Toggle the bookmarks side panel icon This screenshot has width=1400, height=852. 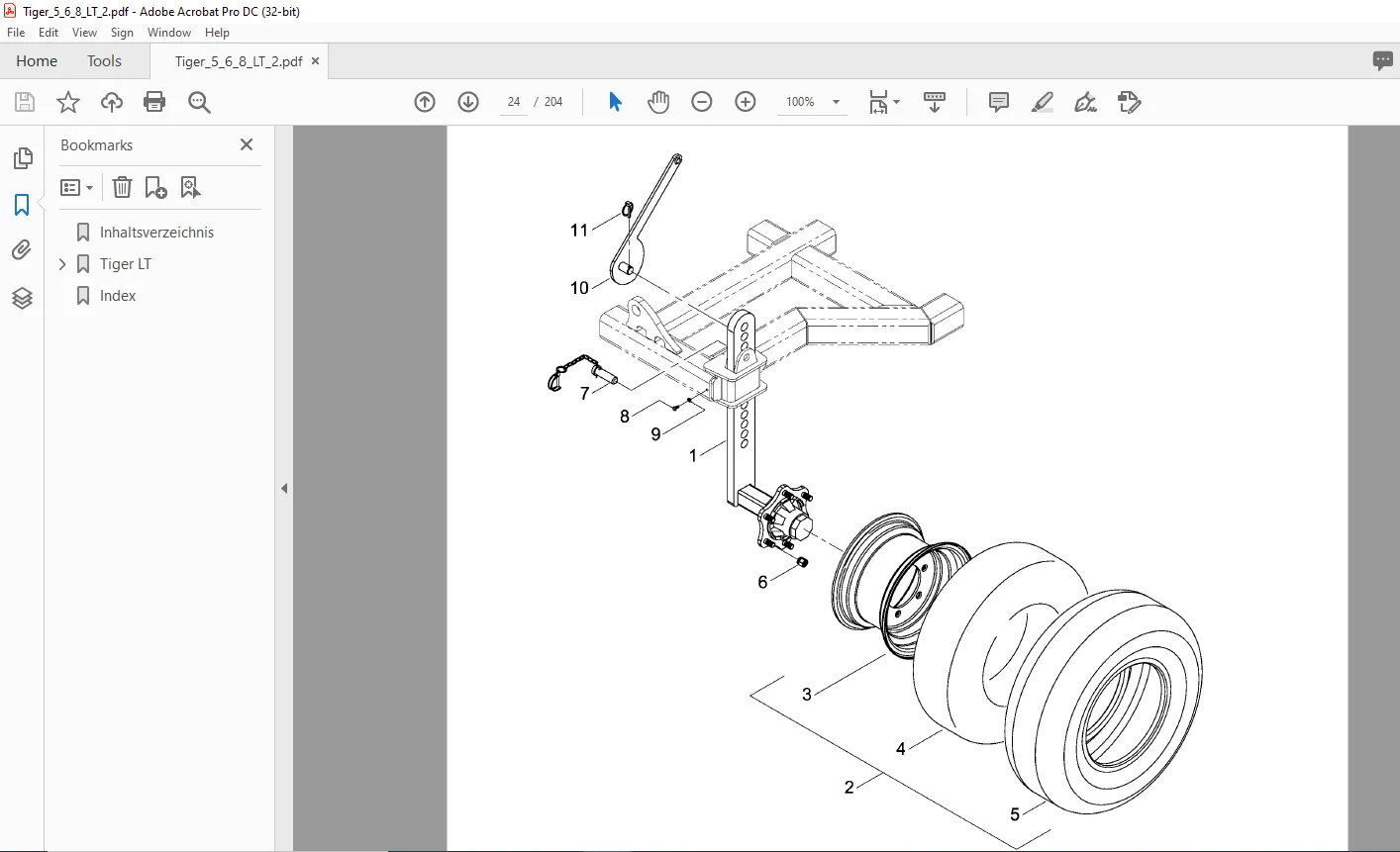click(x=22, y=205)
